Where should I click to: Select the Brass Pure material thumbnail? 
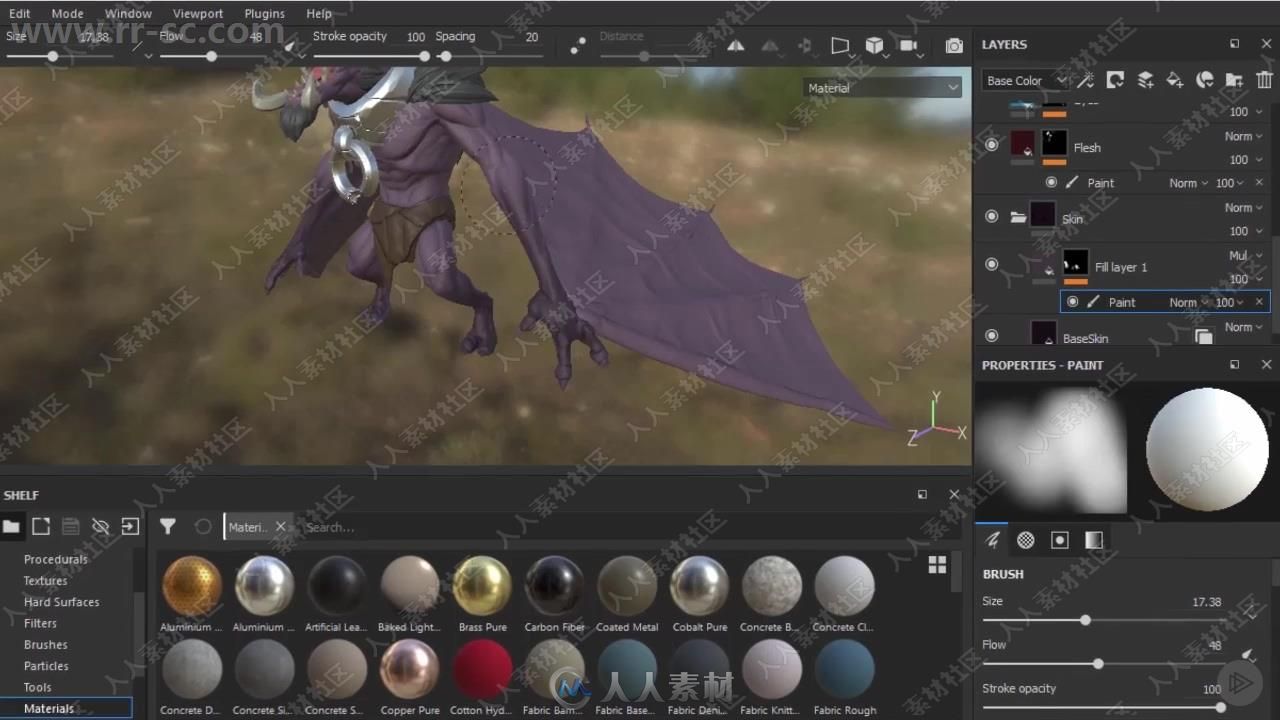coord(482,594)
